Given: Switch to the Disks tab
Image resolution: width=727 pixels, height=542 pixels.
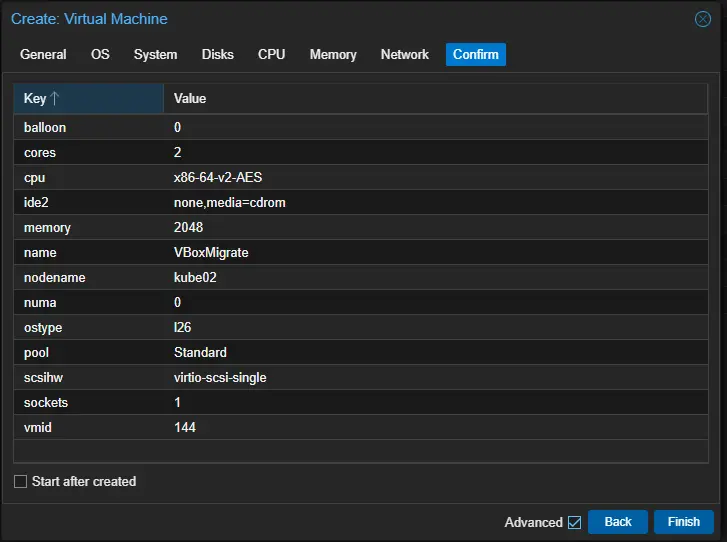Looking at the screenshot, I should click(217, 55).
